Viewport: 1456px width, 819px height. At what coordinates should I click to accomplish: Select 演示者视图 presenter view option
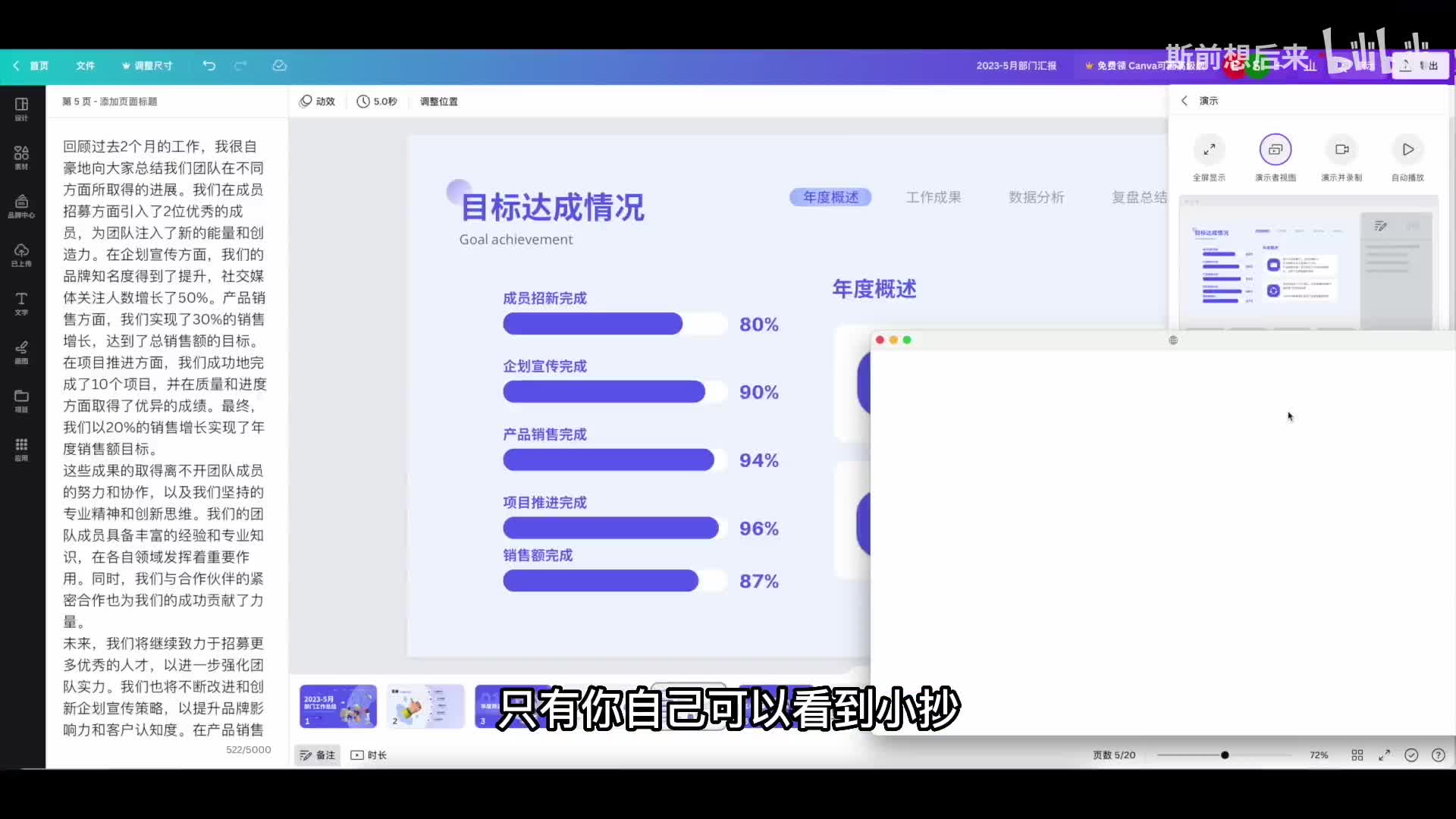tap(1276, 150)
